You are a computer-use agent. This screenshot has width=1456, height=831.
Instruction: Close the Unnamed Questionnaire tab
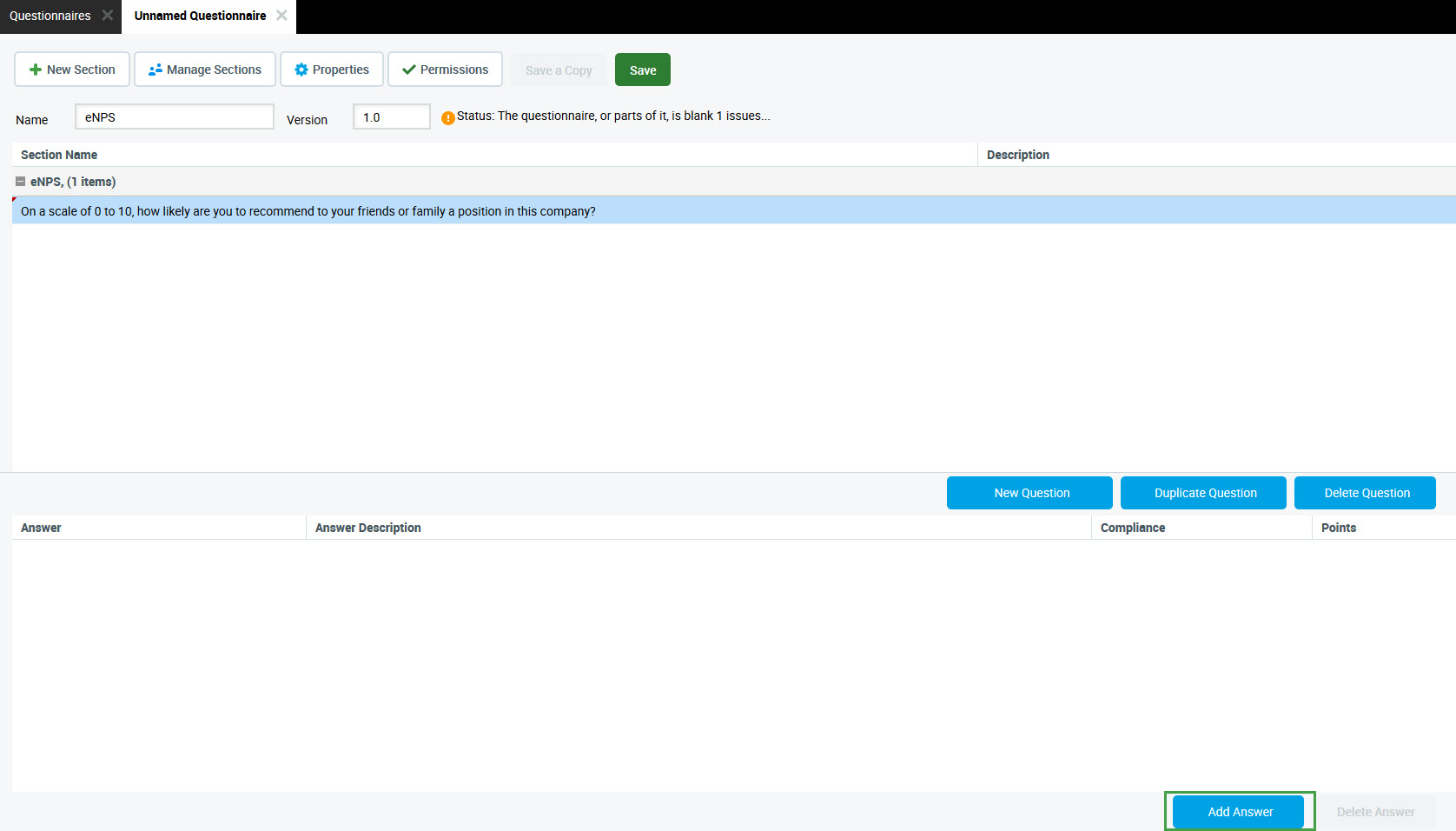click(x=281, y=16)
